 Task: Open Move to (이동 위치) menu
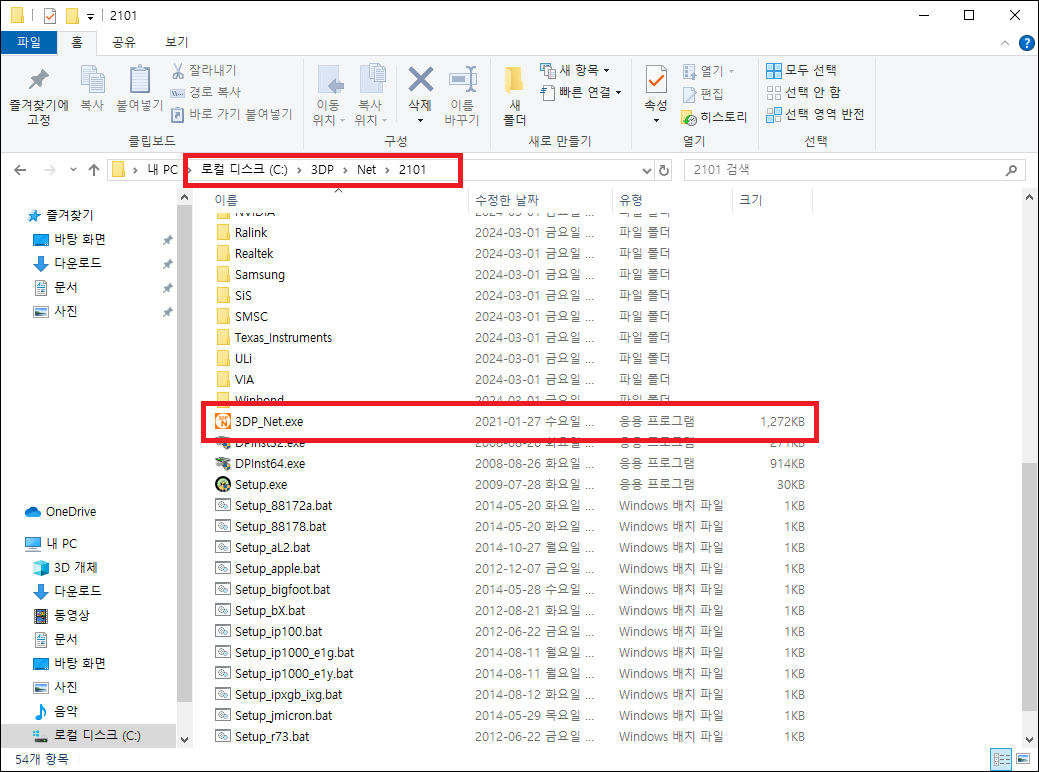click(329, 95)
